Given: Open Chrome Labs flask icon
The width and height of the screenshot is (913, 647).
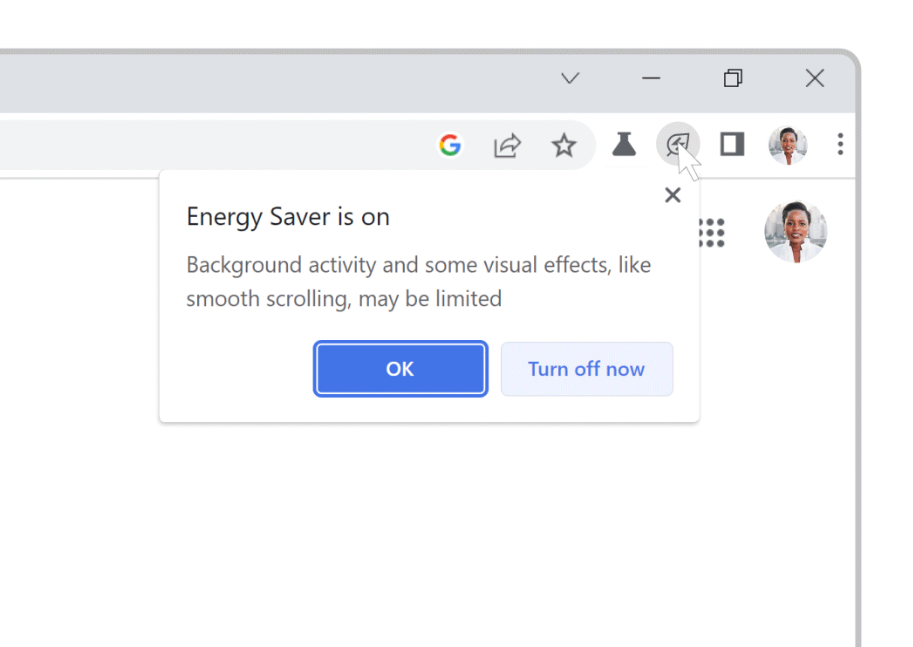Looking at the screenshot, I should (x=624, y=145).
